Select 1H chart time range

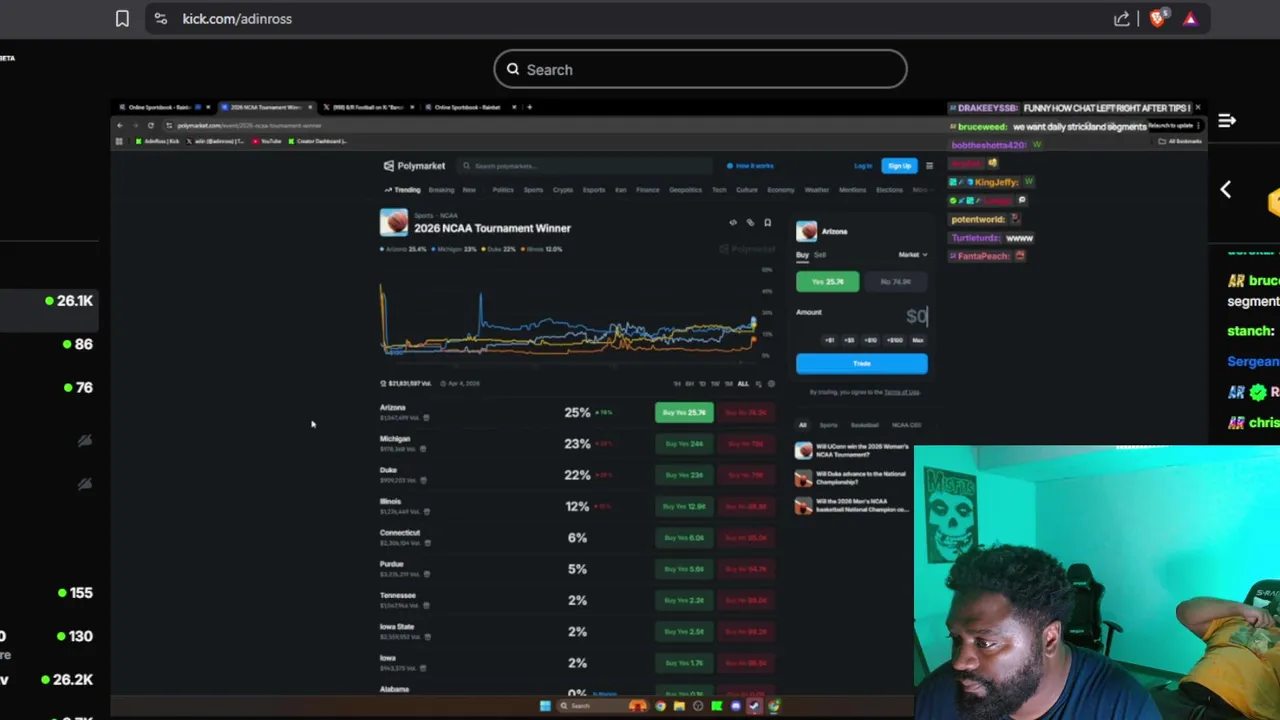676,384
